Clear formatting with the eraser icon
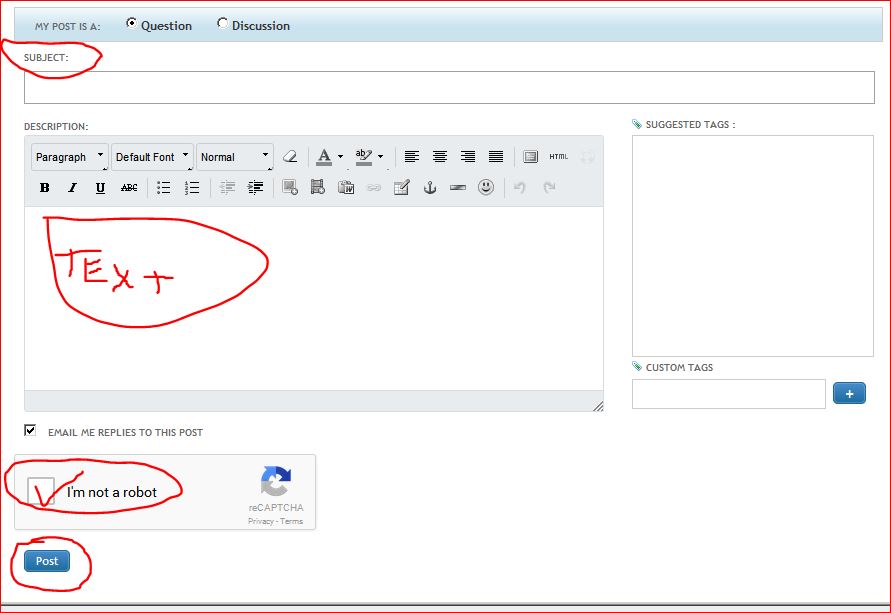 [x=290, y=157]
